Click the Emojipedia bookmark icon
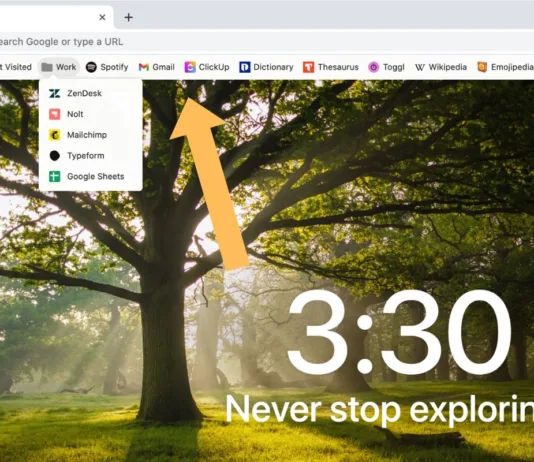534x462 pixels. tap(482, 67)
